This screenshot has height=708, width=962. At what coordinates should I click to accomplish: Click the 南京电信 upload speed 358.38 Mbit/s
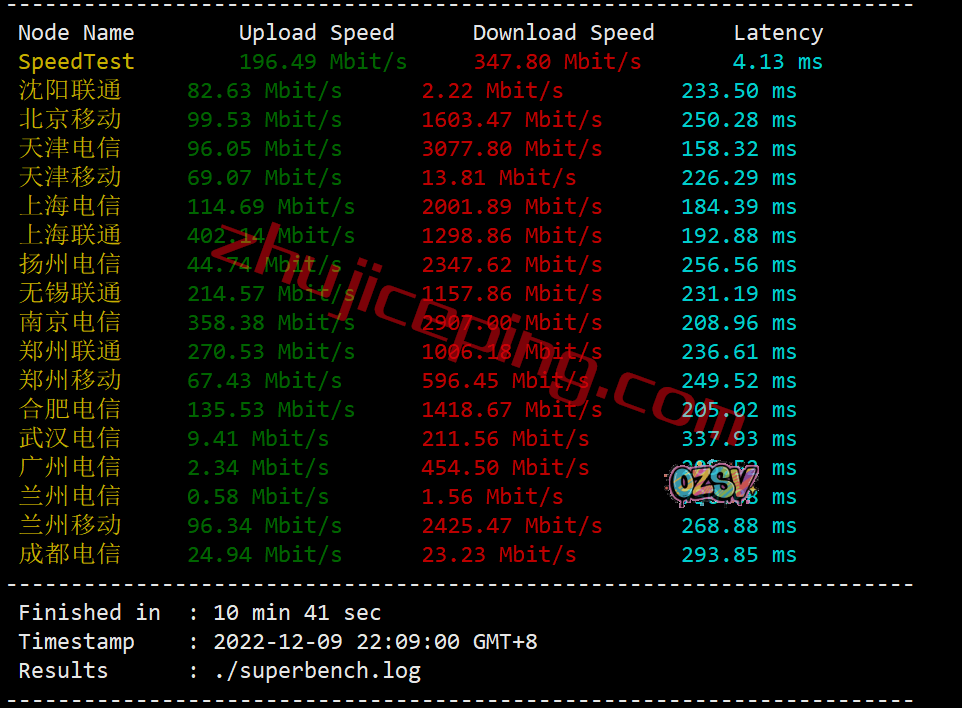271,323
